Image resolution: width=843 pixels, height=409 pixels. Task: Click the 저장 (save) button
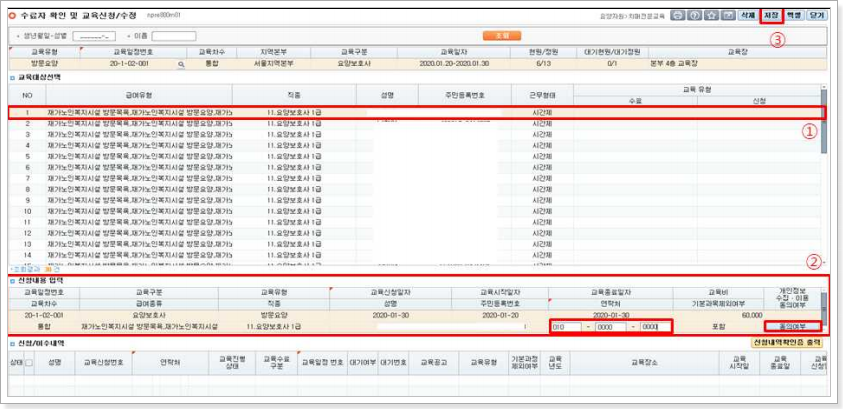[771, 16]
